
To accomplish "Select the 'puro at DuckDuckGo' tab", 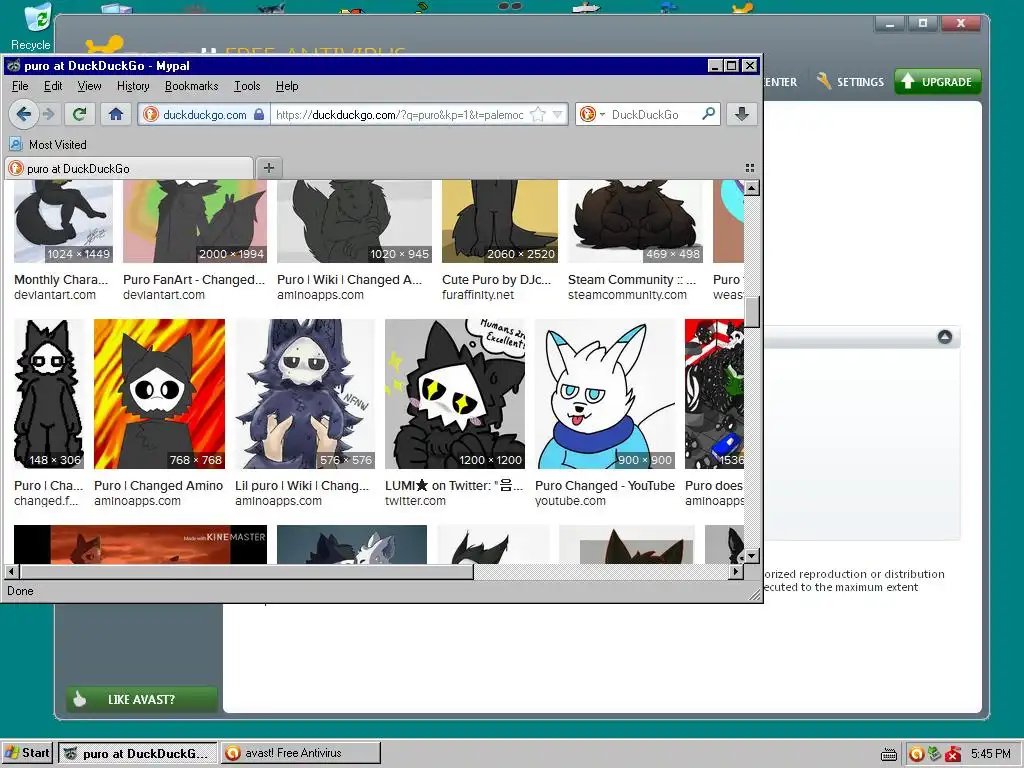I will tap(129, 168).
